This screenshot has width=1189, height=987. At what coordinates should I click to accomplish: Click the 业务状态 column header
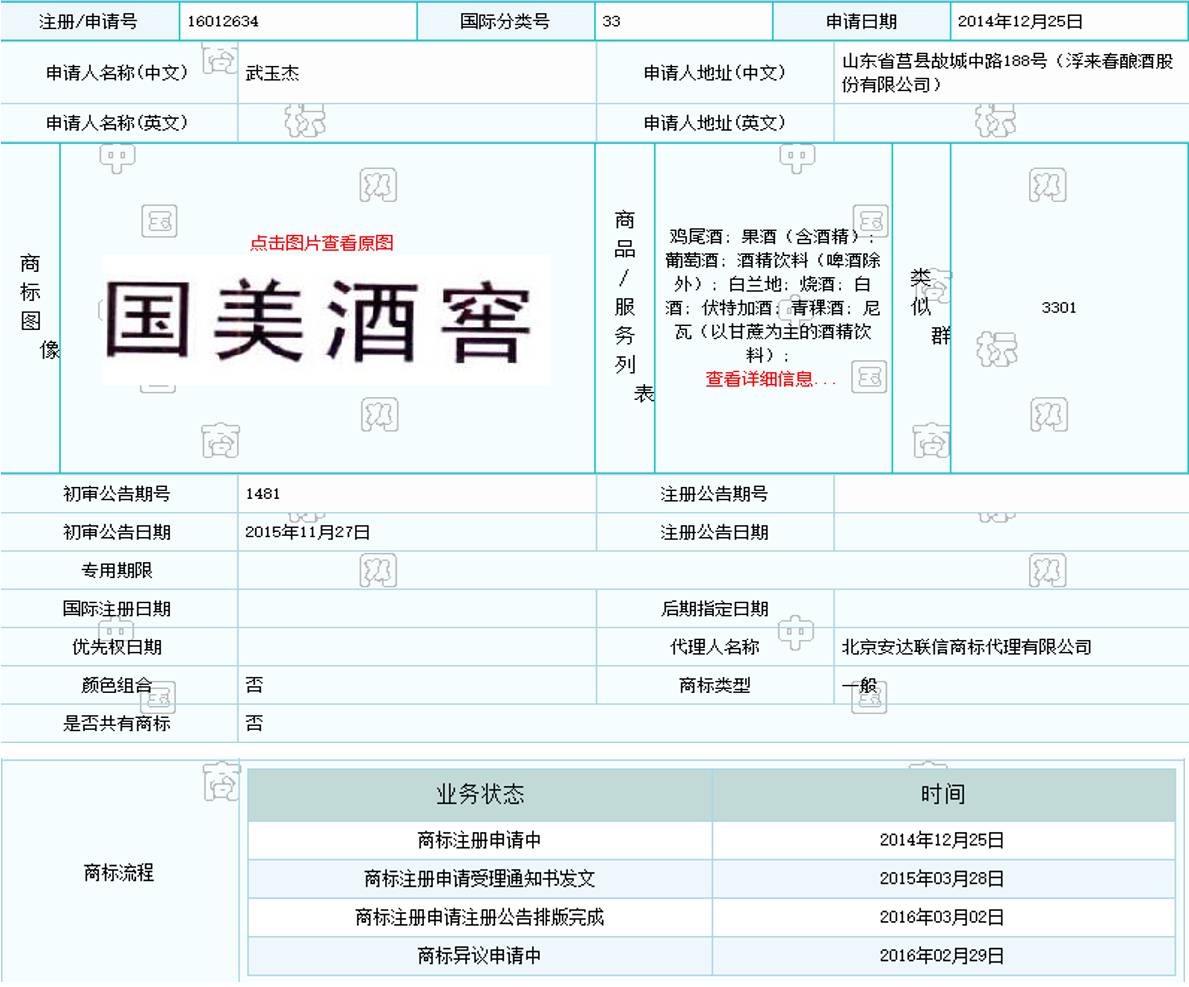click(480, 795)
